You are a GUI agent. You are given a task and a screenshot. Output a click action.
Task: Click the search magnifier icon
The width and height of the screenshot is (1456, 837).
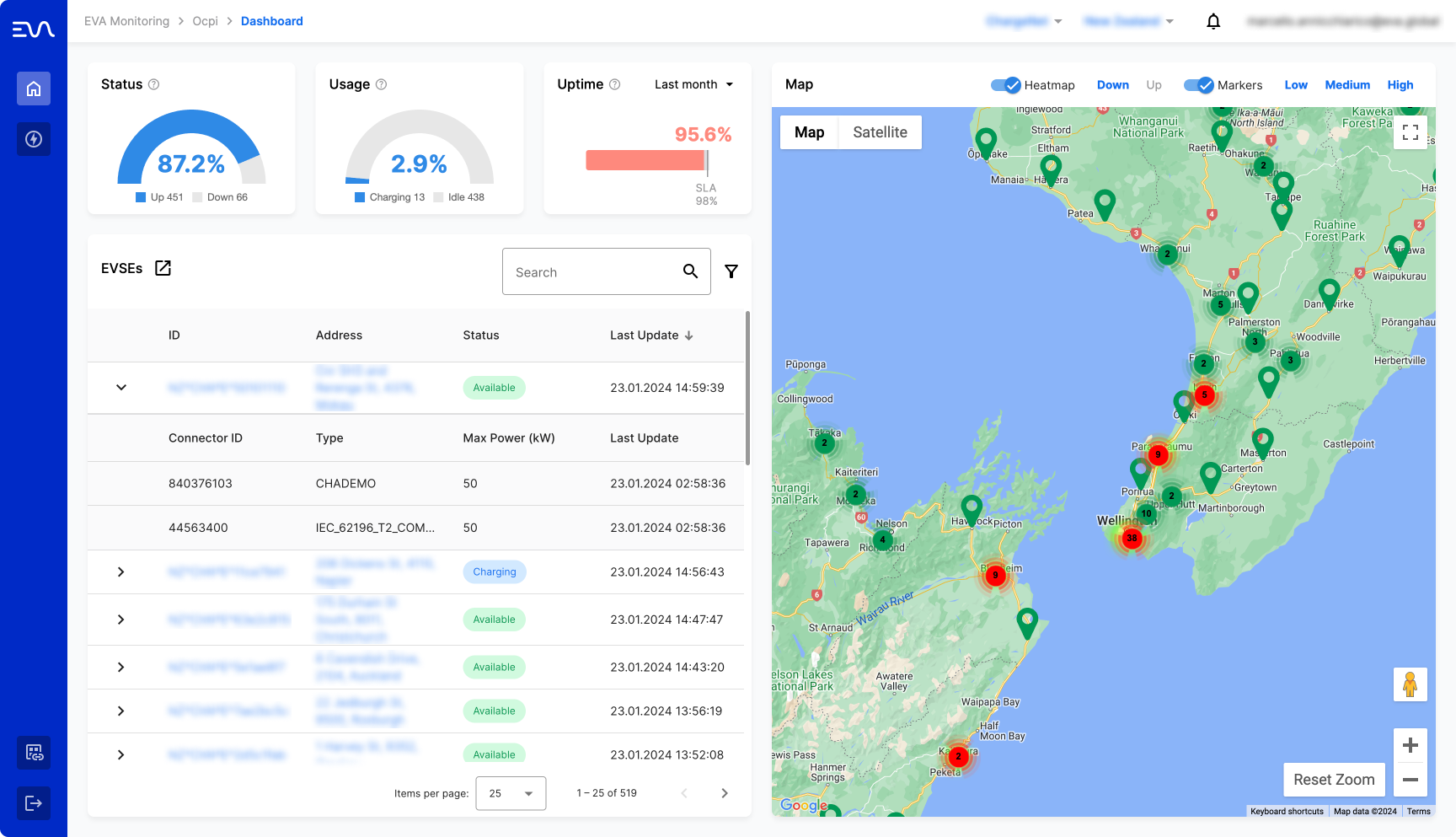coord(690,271)
